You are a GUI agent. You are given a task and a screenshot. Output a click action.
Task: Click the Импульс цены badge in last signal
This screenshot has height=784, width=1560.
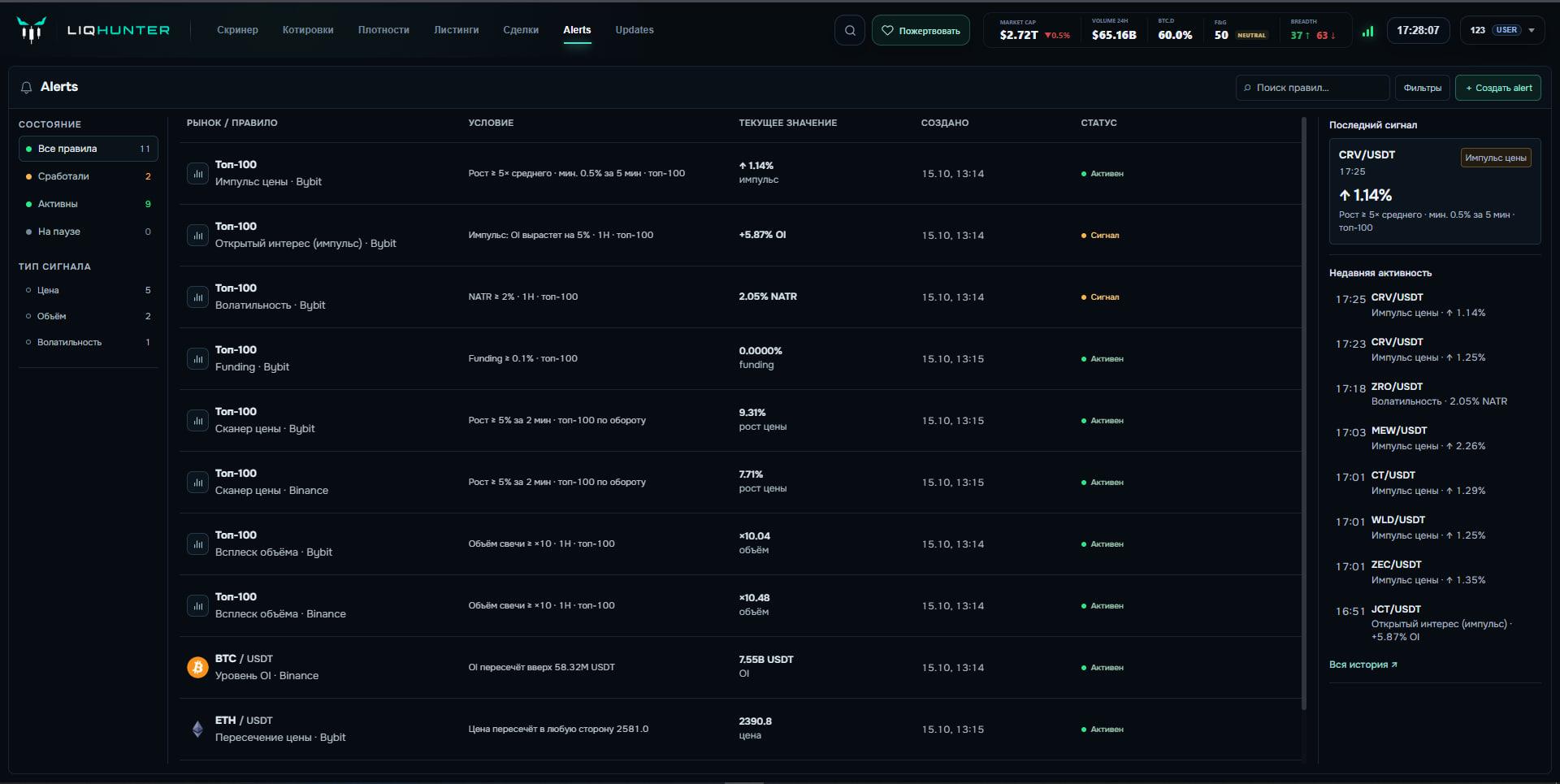pos(1496,158)
